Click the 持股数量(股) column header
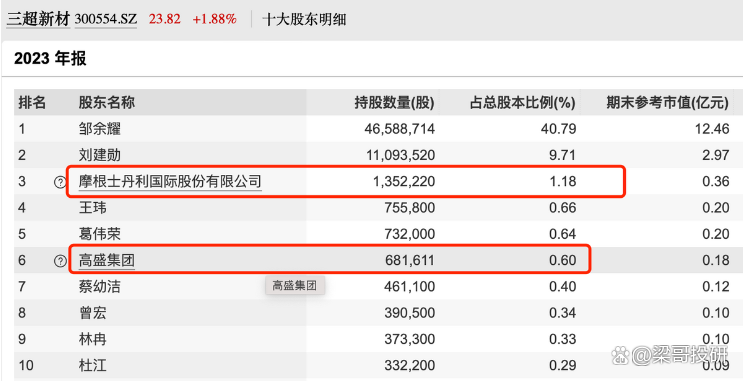This screenshot has width=743, height=381. tap(394, 102)
